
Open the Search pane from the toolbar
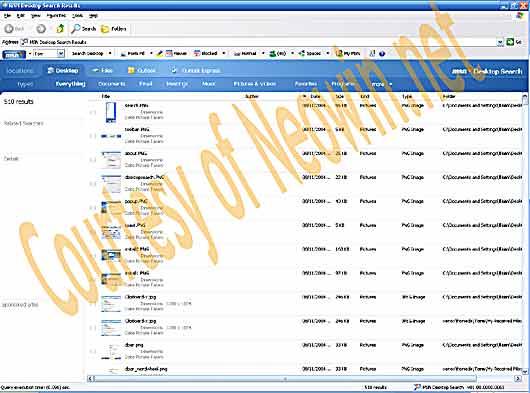tap(83, 29)
